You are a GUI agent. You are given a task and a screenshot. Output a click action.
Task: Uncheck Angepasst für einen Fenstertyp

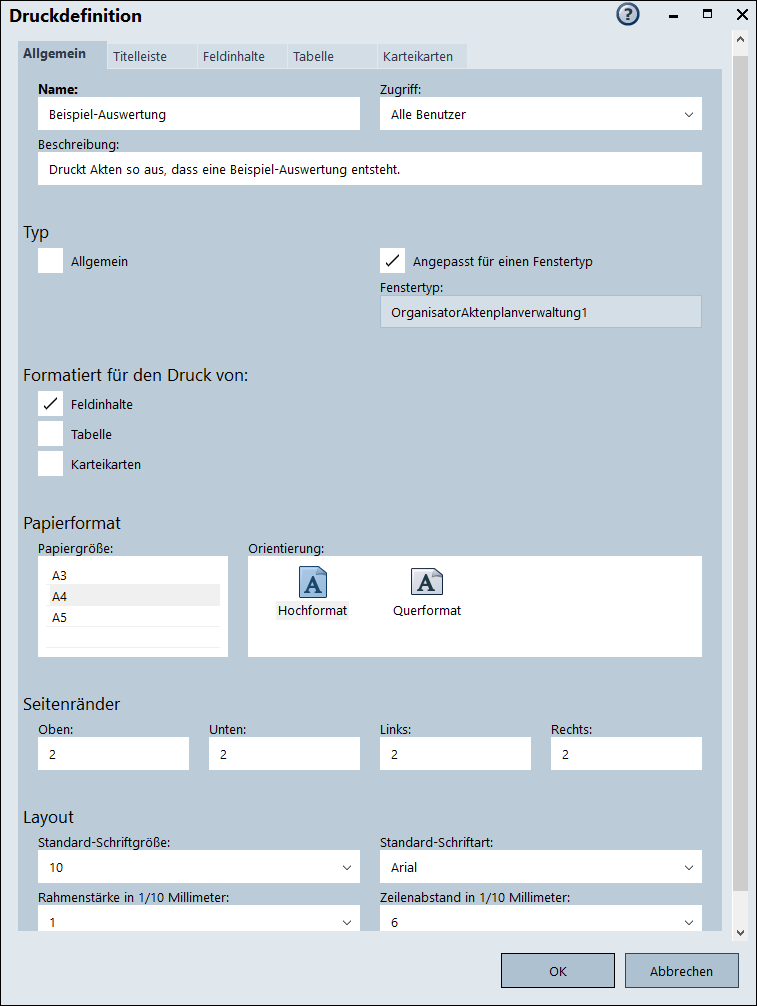(x=392, y=261)
